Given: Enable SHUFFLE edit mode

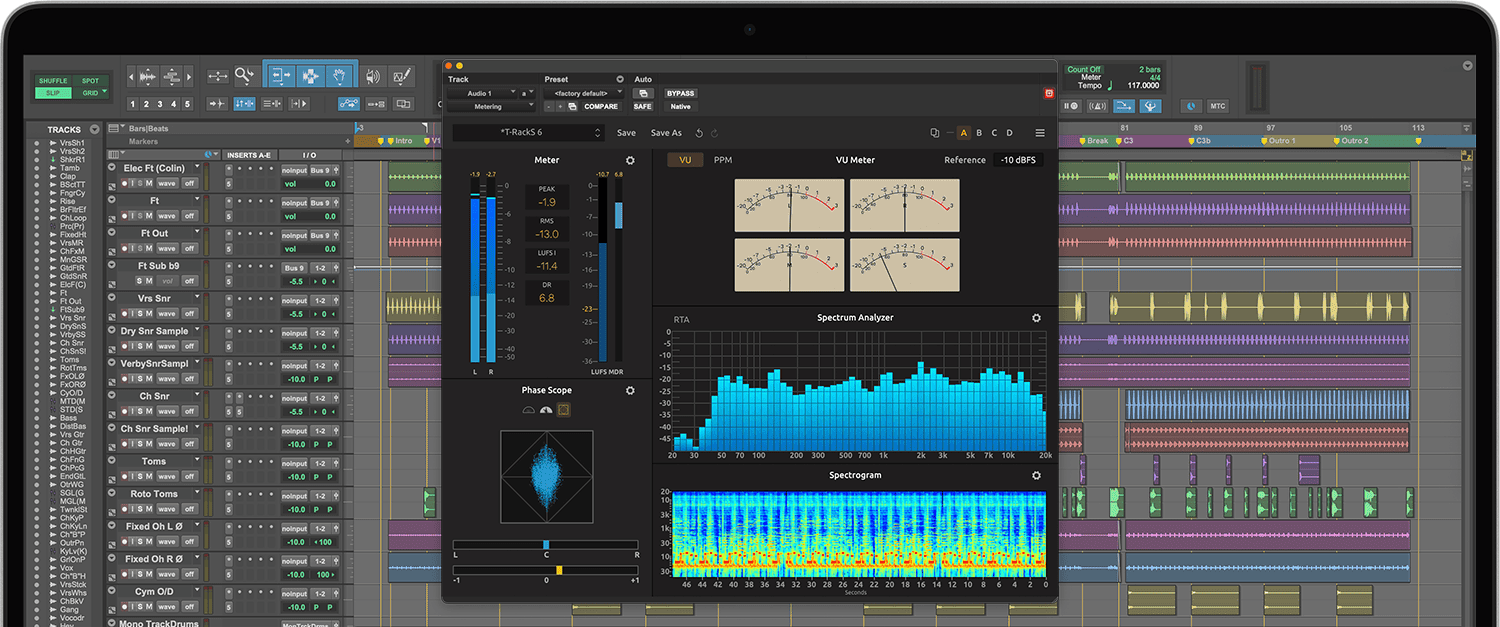Looking at the screenshot, I should (x=53, y=81).
